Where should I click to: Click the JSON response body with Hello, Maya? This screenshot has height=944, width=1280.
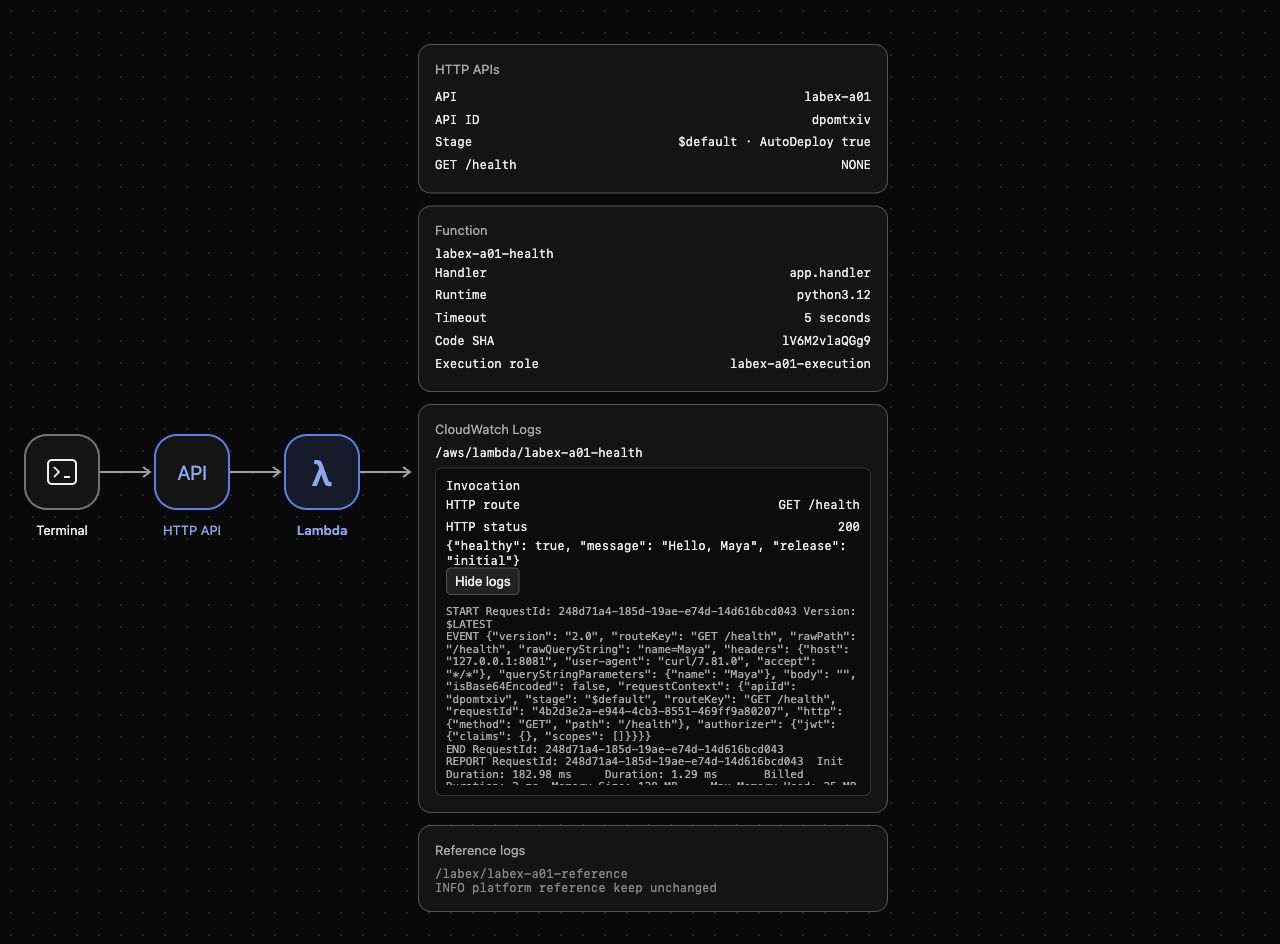click(x=646, y=553)
